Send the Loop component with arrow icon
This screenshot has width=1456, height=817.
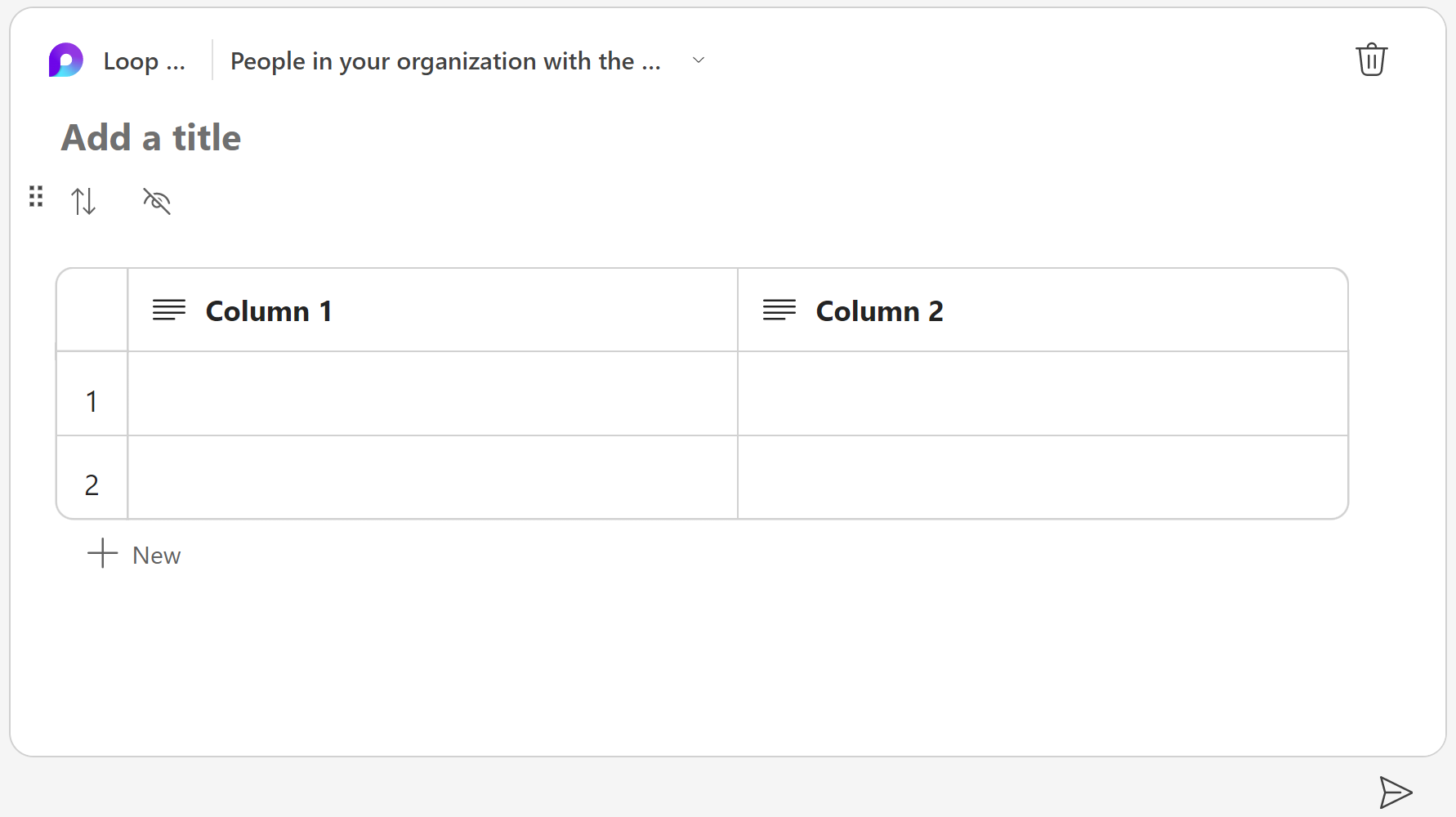point(1396,792)
